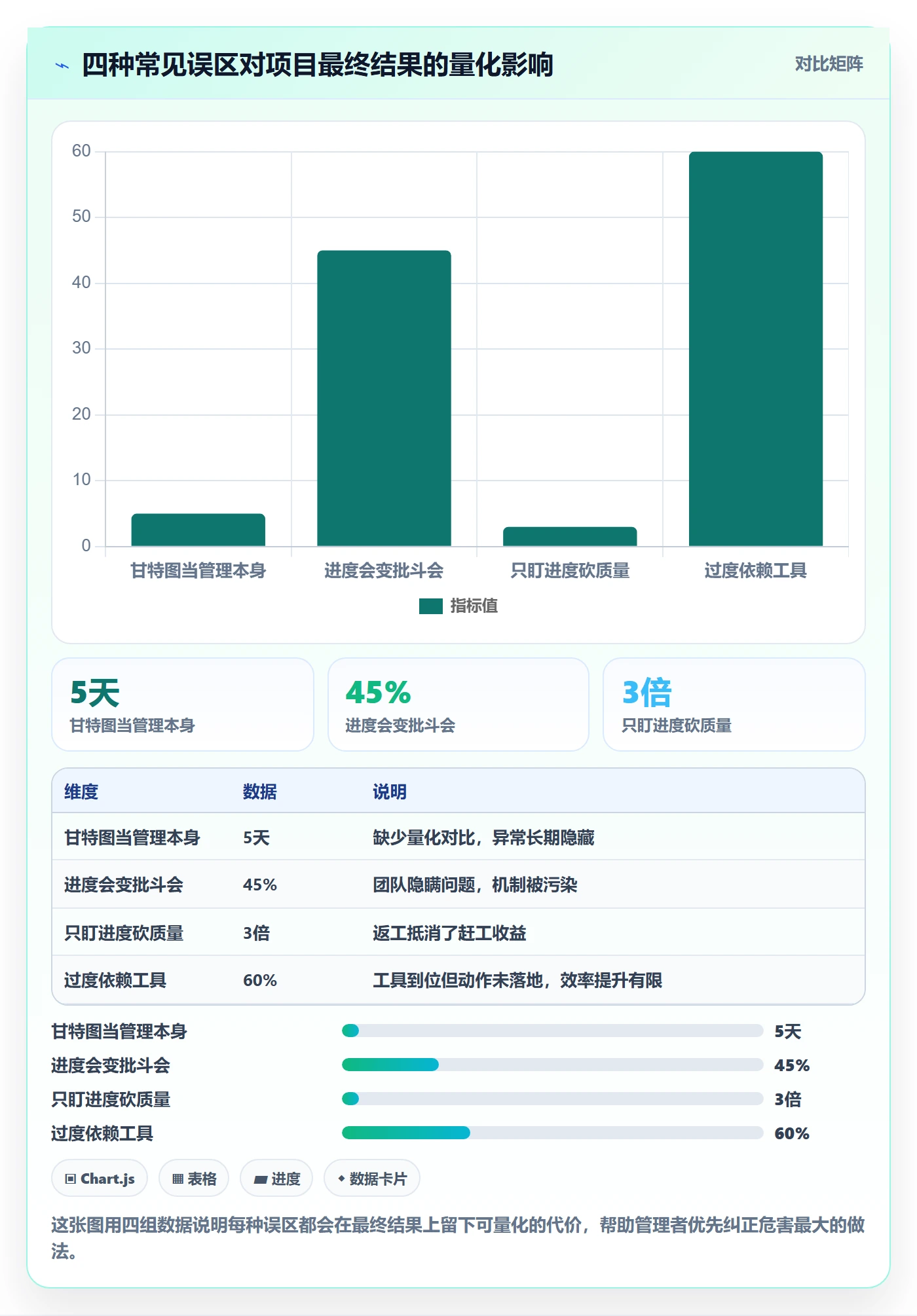Click the bar for 过度依赖工具
The image size is (917, 1316).
[x=755, y=349]
